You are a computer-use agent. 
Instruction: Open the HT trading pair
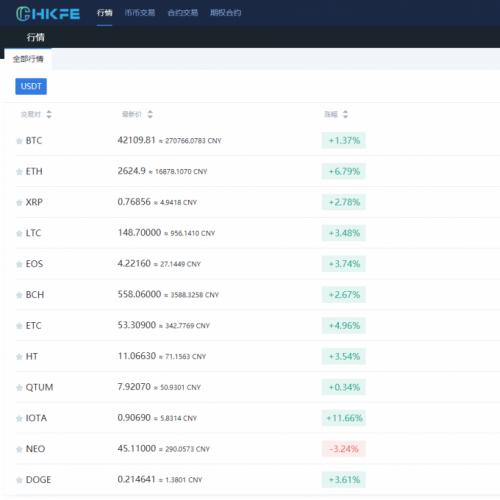[x=32, y=356]
